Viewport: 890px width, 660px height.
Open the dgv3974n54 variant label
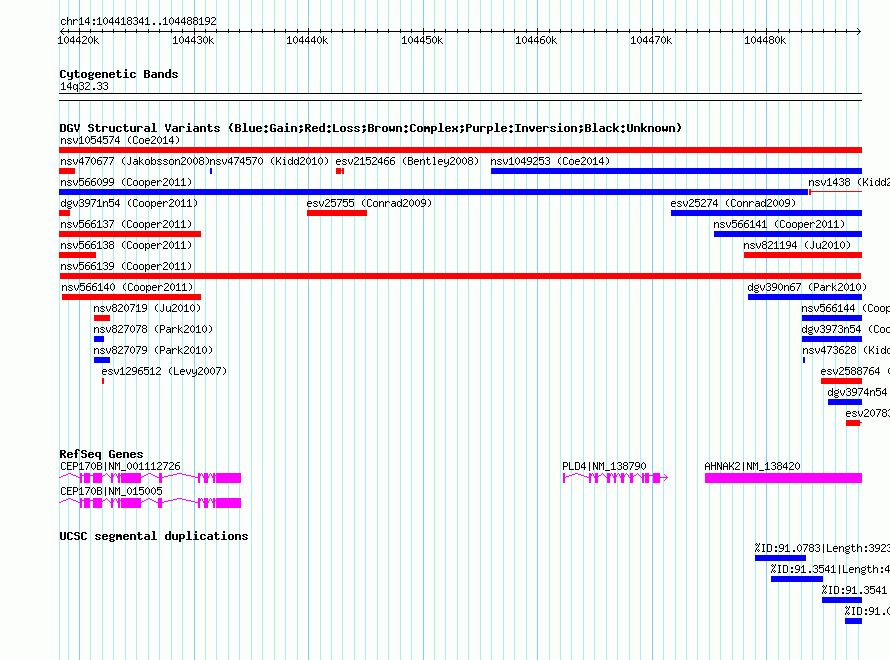coord(857,392)
